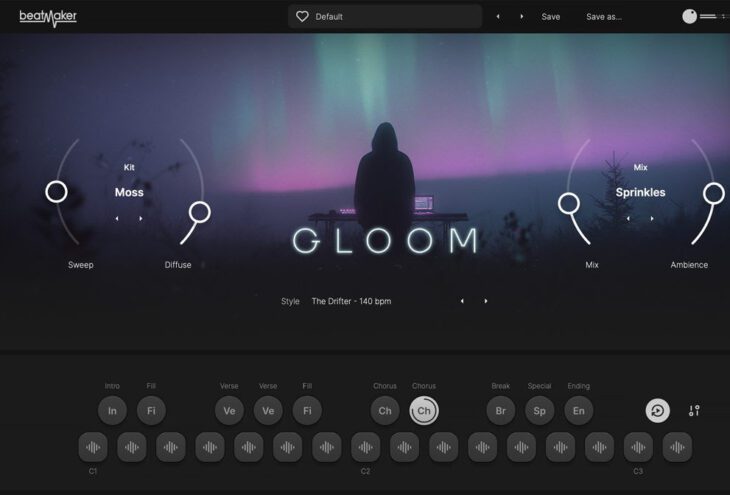Image resolution: width=730 pixels, height=495 pixels.
Task: Trigger the Break pad labeled Br
Action: click(x=500, y=411)
